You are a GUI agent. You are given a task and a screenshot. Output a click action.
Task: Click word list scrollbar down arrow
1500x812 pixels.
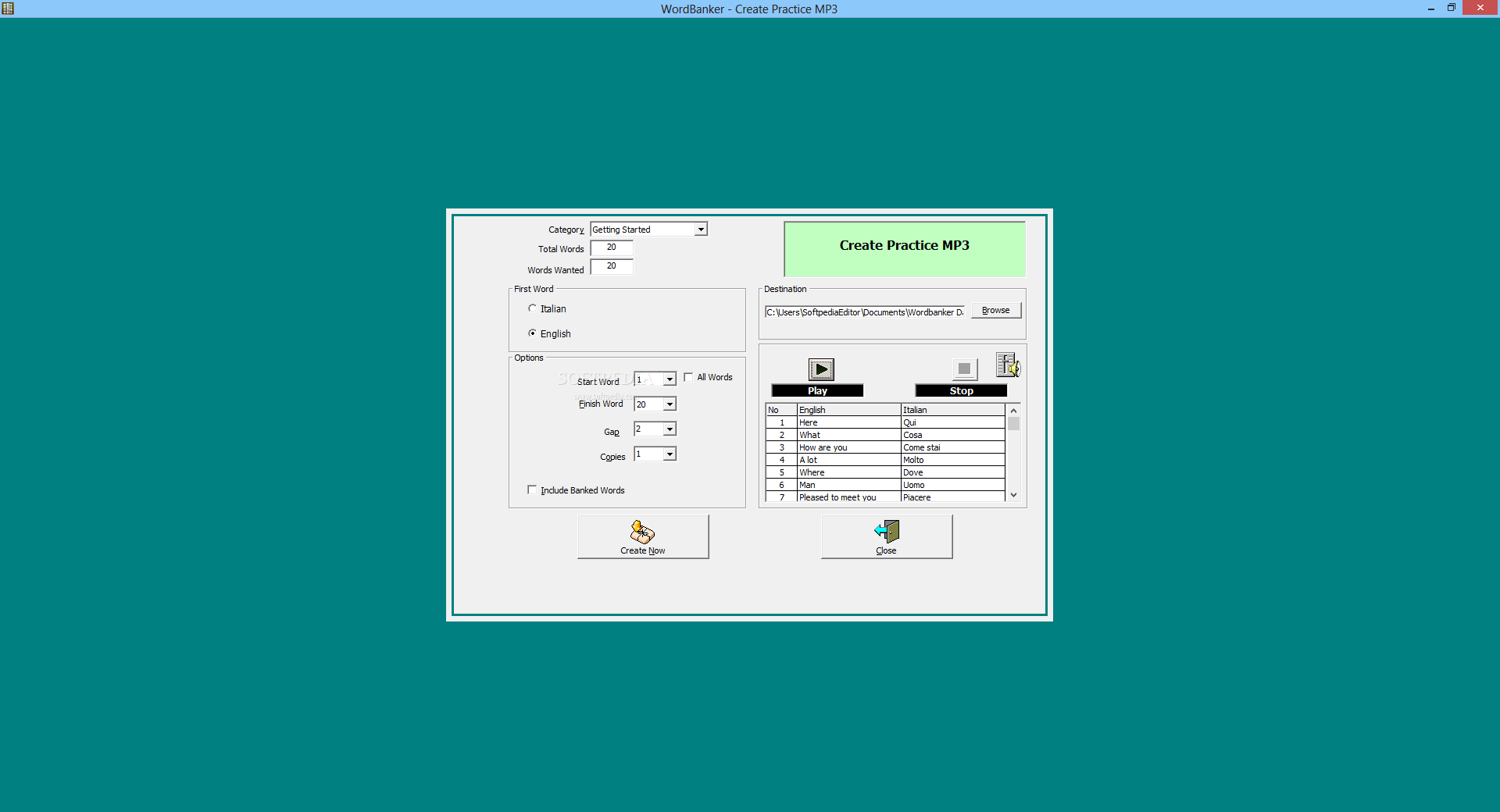1013,495
